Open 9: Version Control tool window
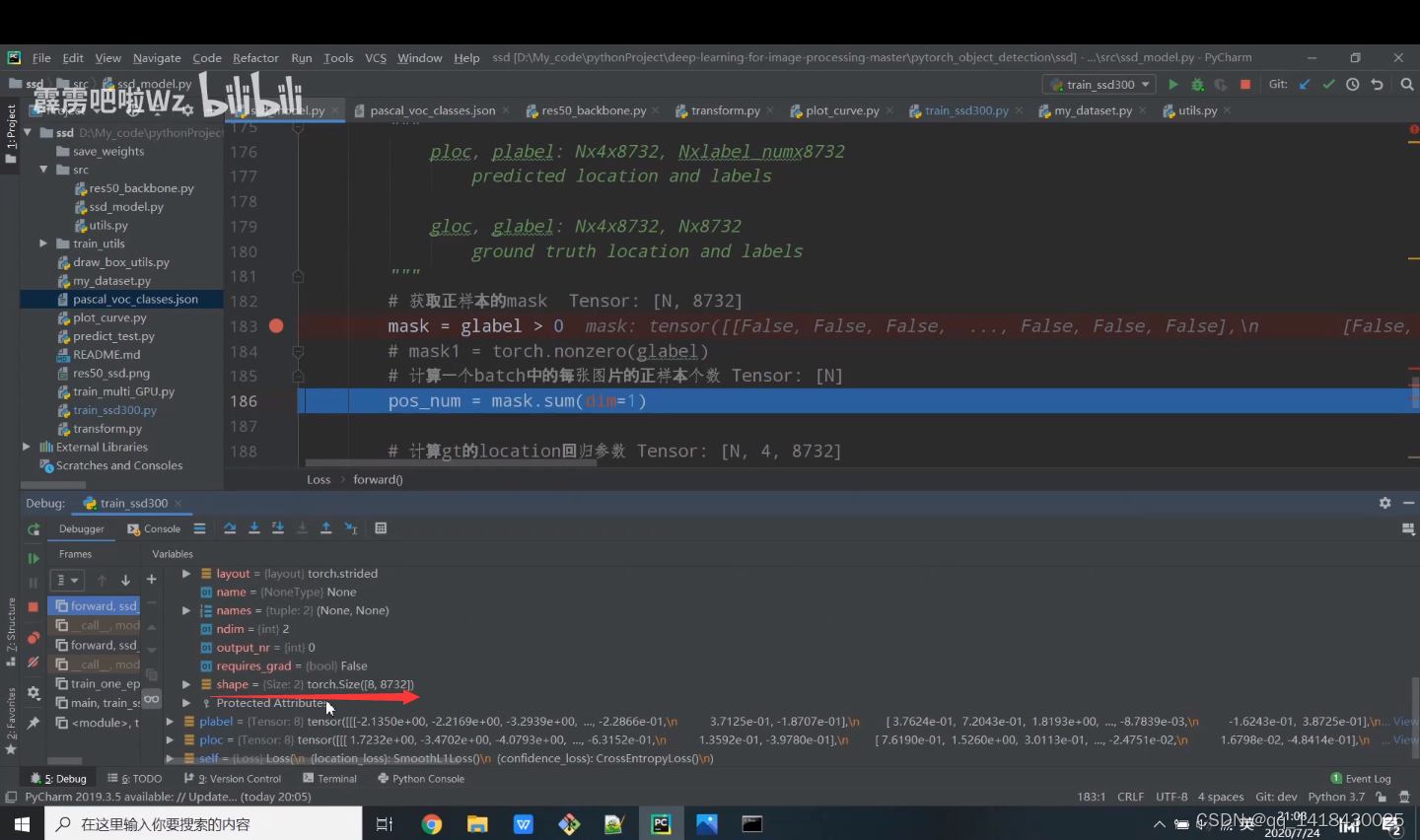 233,779
